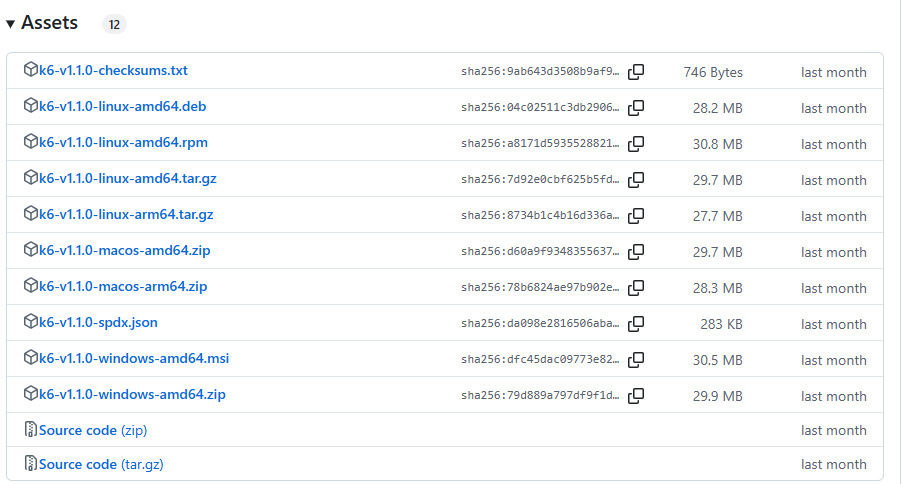Click last month timestamp on spdx.json row
Viewport: 909px width, 484px height.
pyautogui.click(x=834, y=324)
